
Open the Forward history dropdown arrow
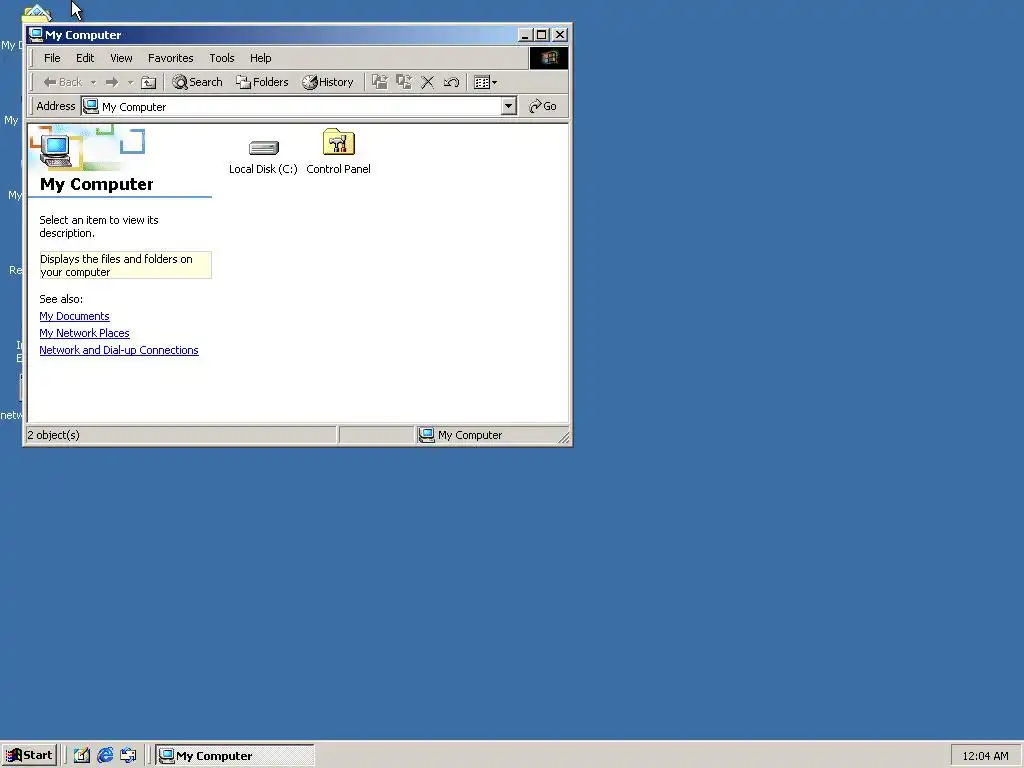point(131,82)
